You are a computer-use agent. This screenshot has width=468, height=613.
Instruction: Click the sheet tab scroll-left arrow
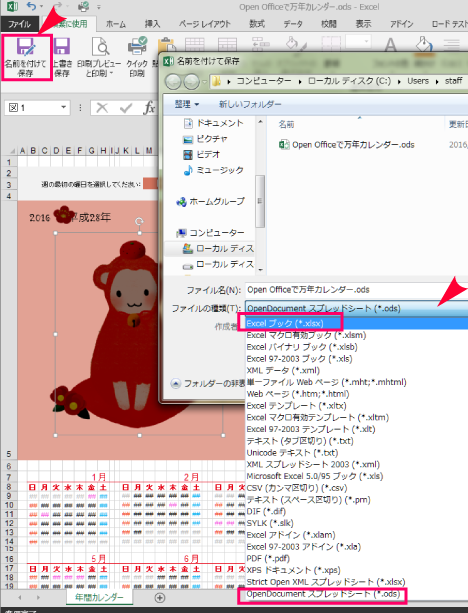(20, 597)
